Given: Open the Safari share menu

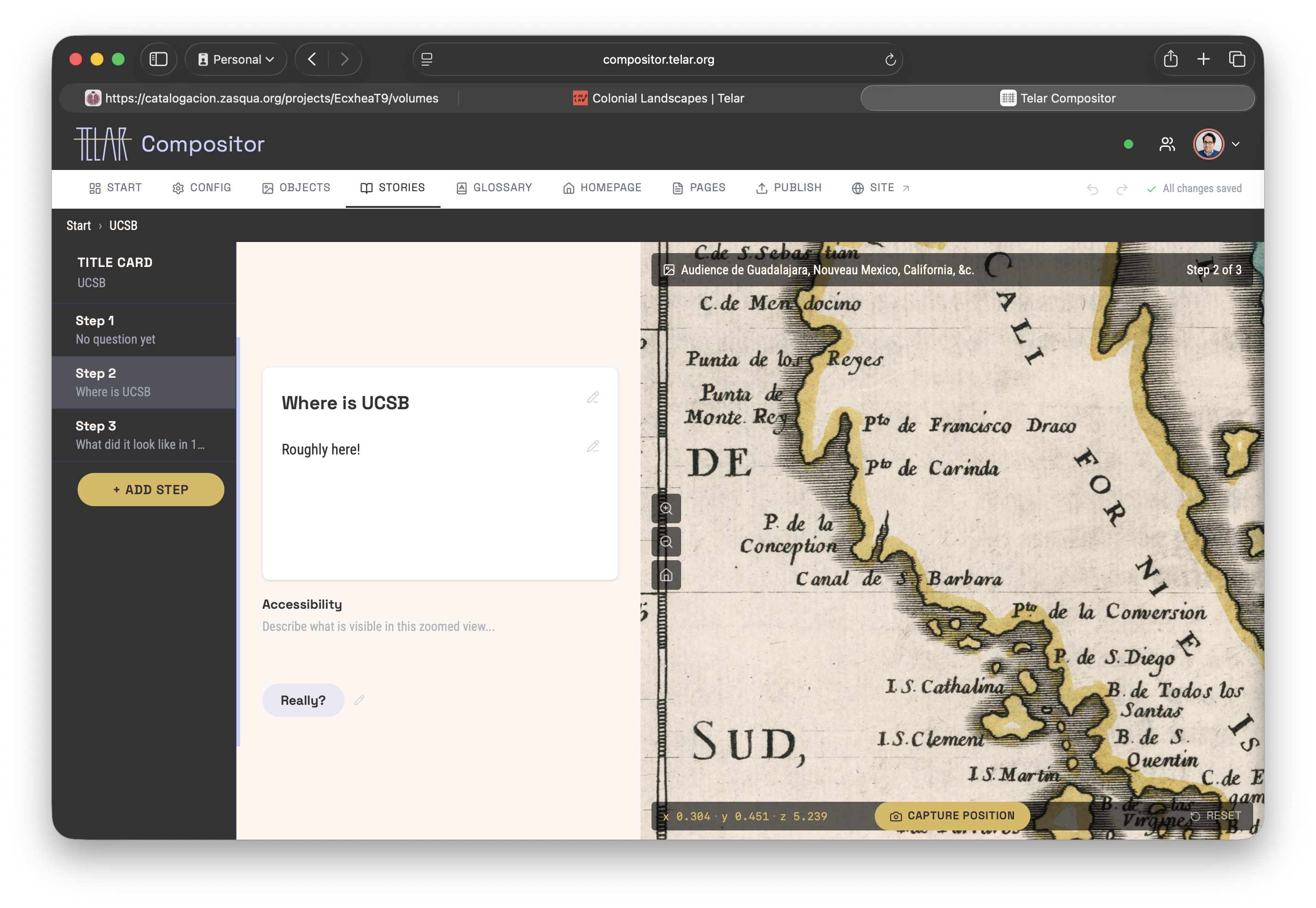Looking at the screenshot, I should pos(1171,59).
